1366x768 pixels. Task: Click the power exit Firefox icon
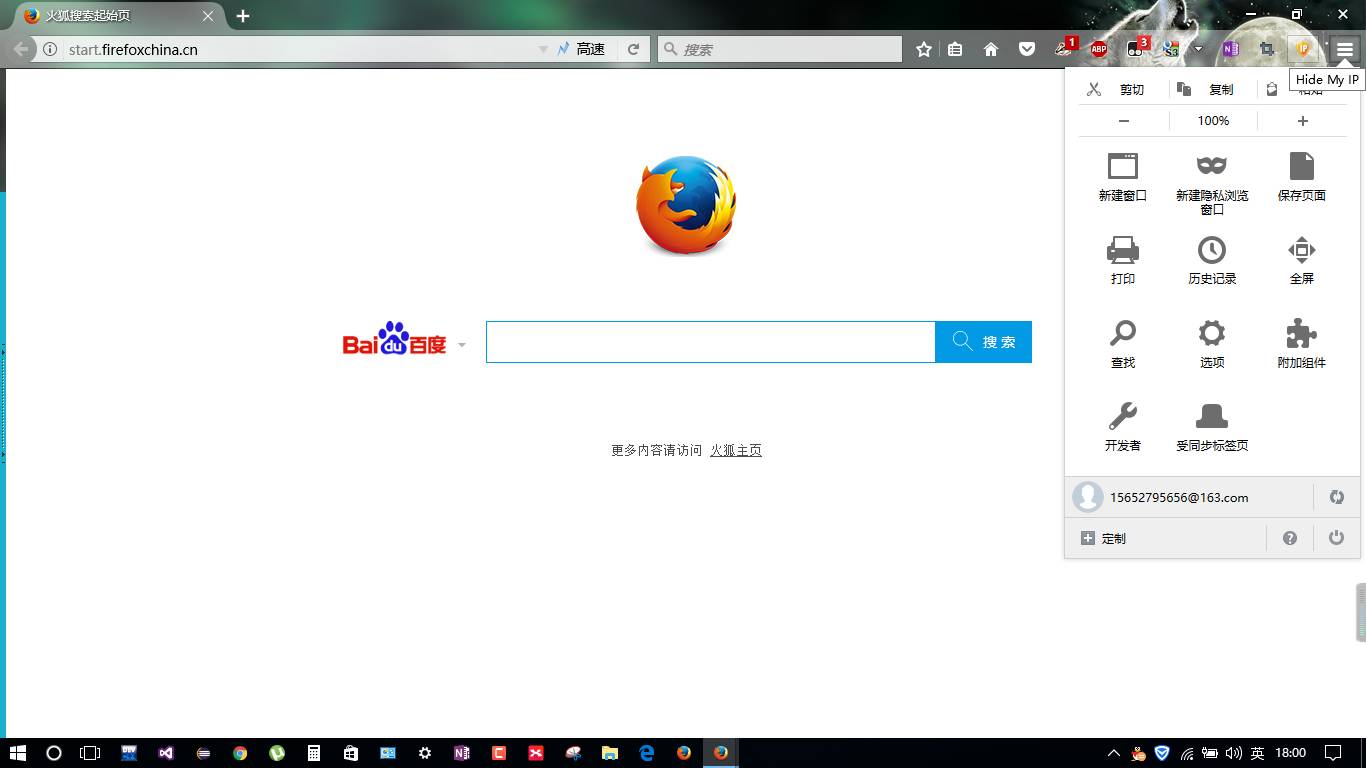pos(1336,538)
